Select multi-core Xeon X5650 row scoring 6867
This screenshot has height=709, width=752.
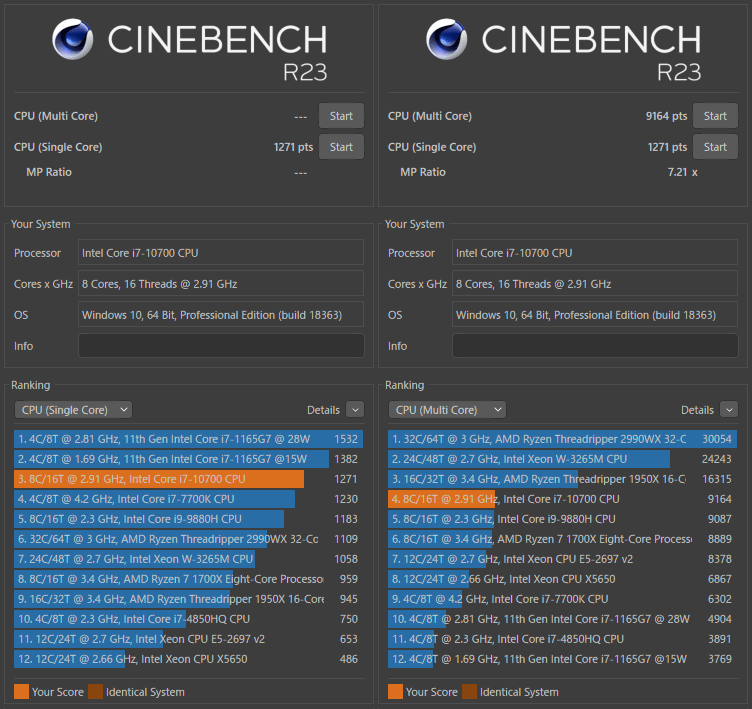click(563, 579)
